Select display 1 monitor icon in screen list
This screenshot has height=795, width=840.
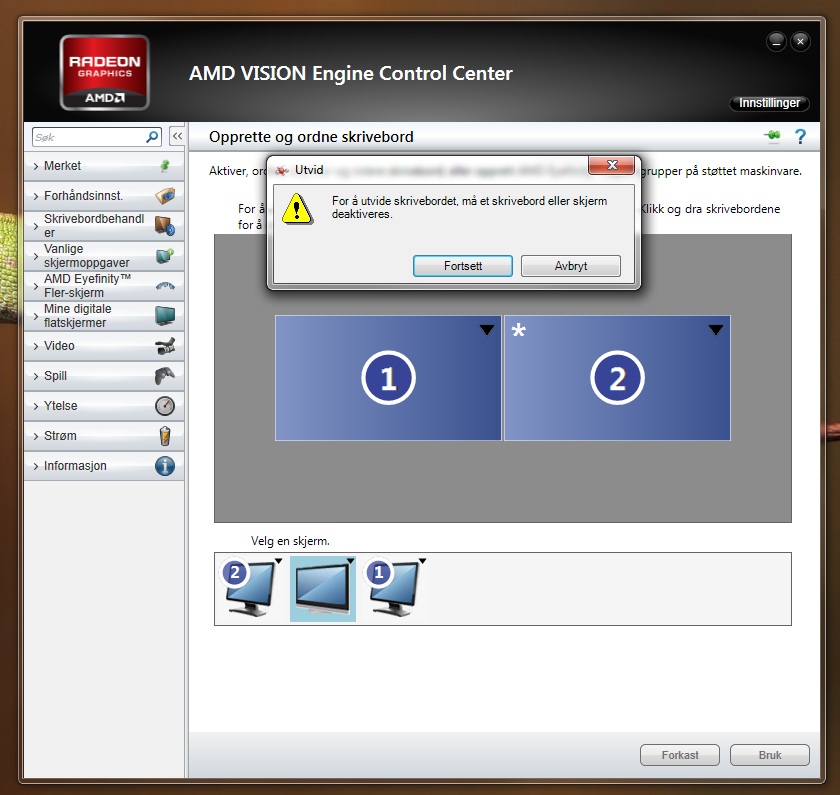point(395,588)
